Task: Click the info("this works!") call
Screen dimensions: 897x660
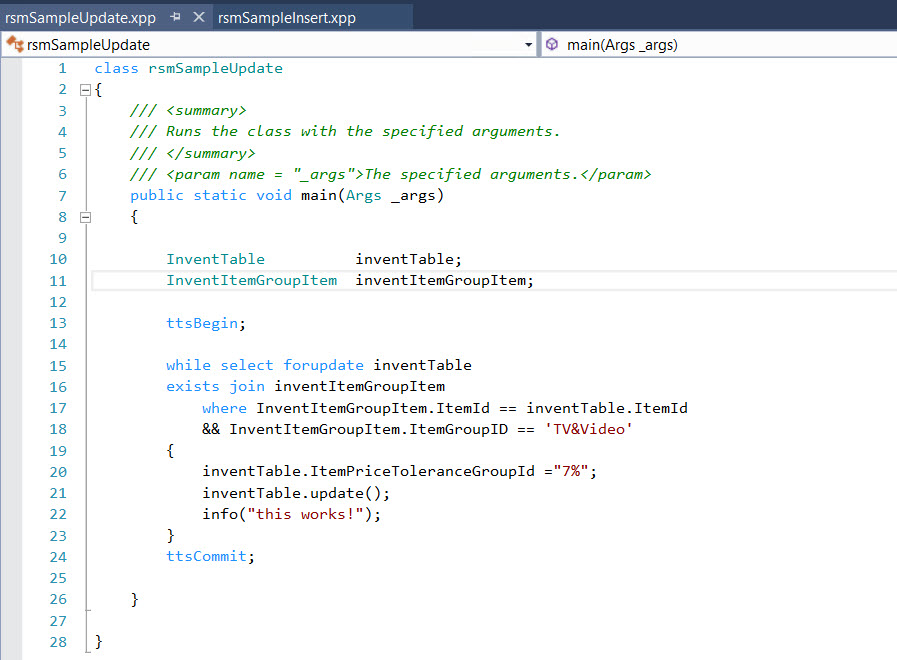Action: click(x=292, y=514)
